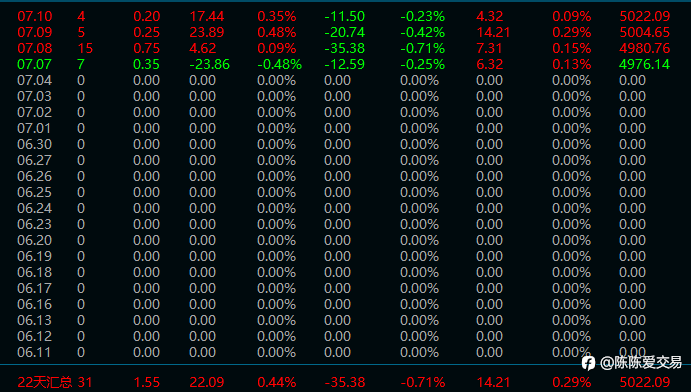Click the 06.19 date cell

click(x=35, y=256)
